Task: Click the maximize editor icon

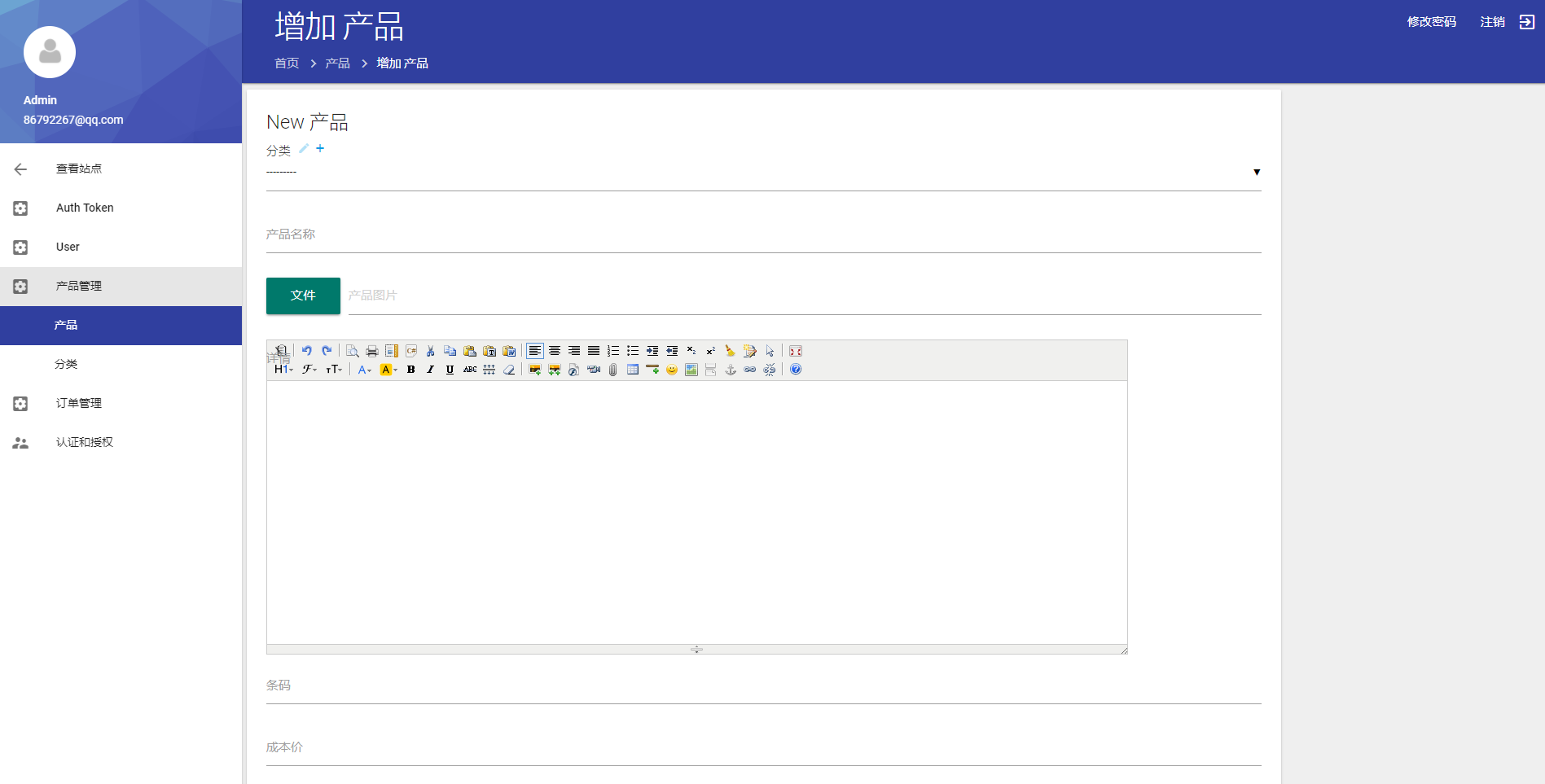Action: [x=796, y=351]
